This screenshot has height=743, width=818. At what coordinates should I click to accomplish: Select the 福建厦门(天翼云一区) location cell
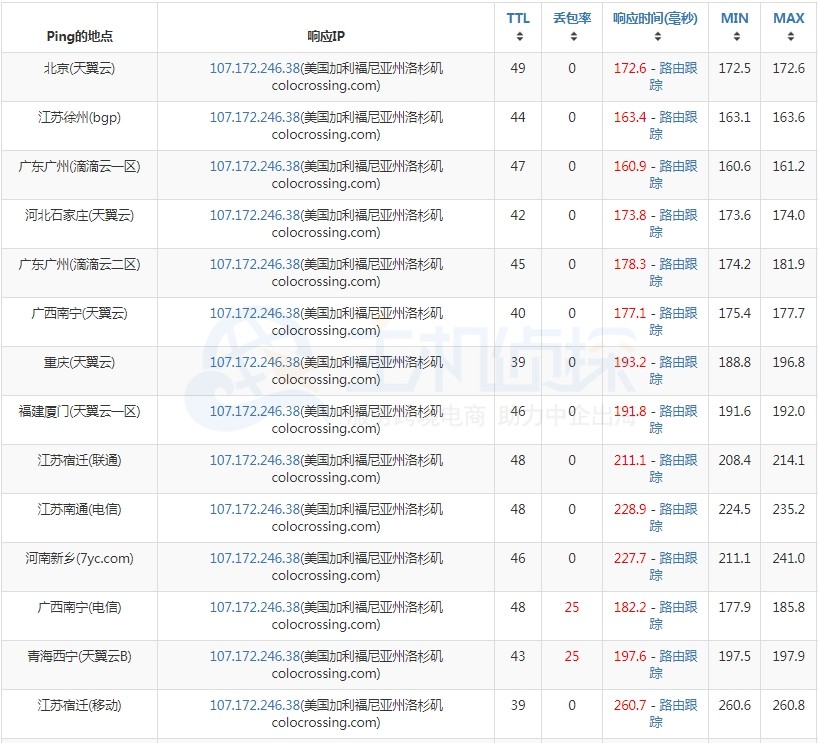pos(80,411)
